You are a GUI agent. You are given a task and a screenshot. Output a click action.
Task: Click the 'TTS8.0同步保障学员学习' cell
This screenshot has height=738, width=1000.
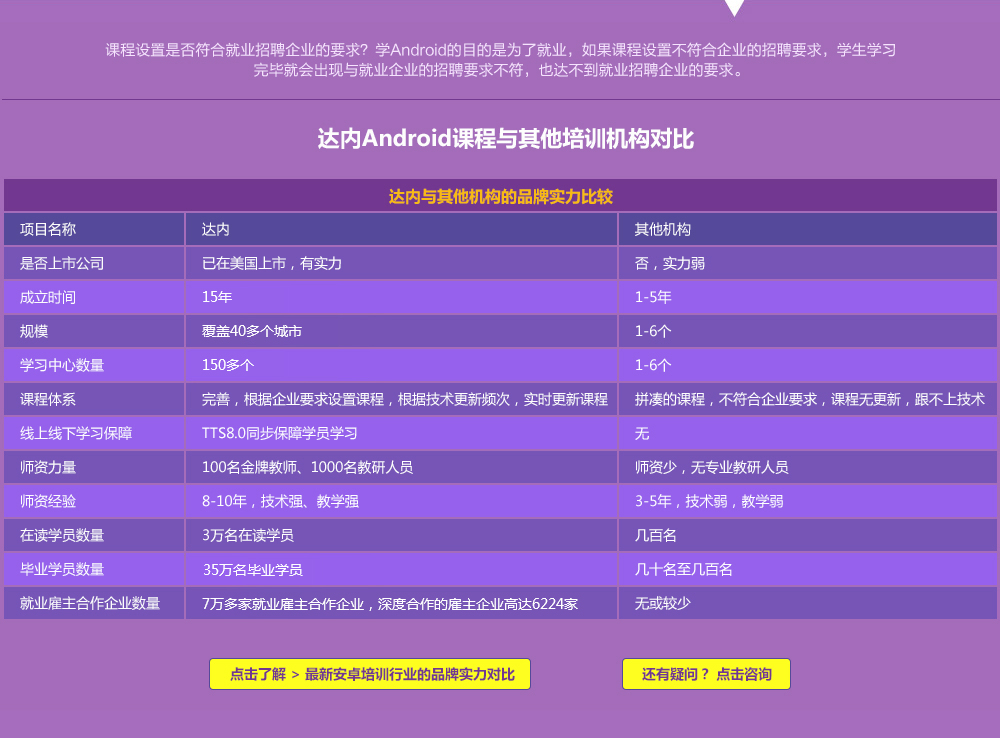coord(280,433)
